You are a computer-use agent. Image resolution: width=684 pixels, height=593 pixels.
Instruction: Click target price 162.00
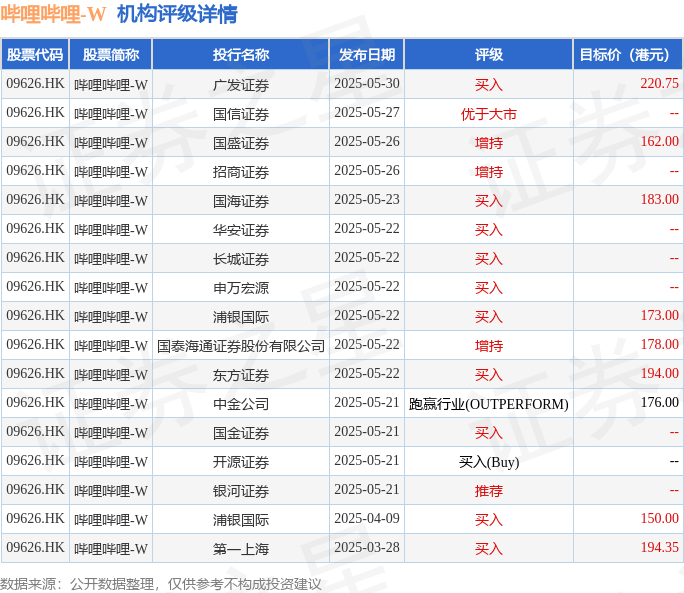(659, 141)
